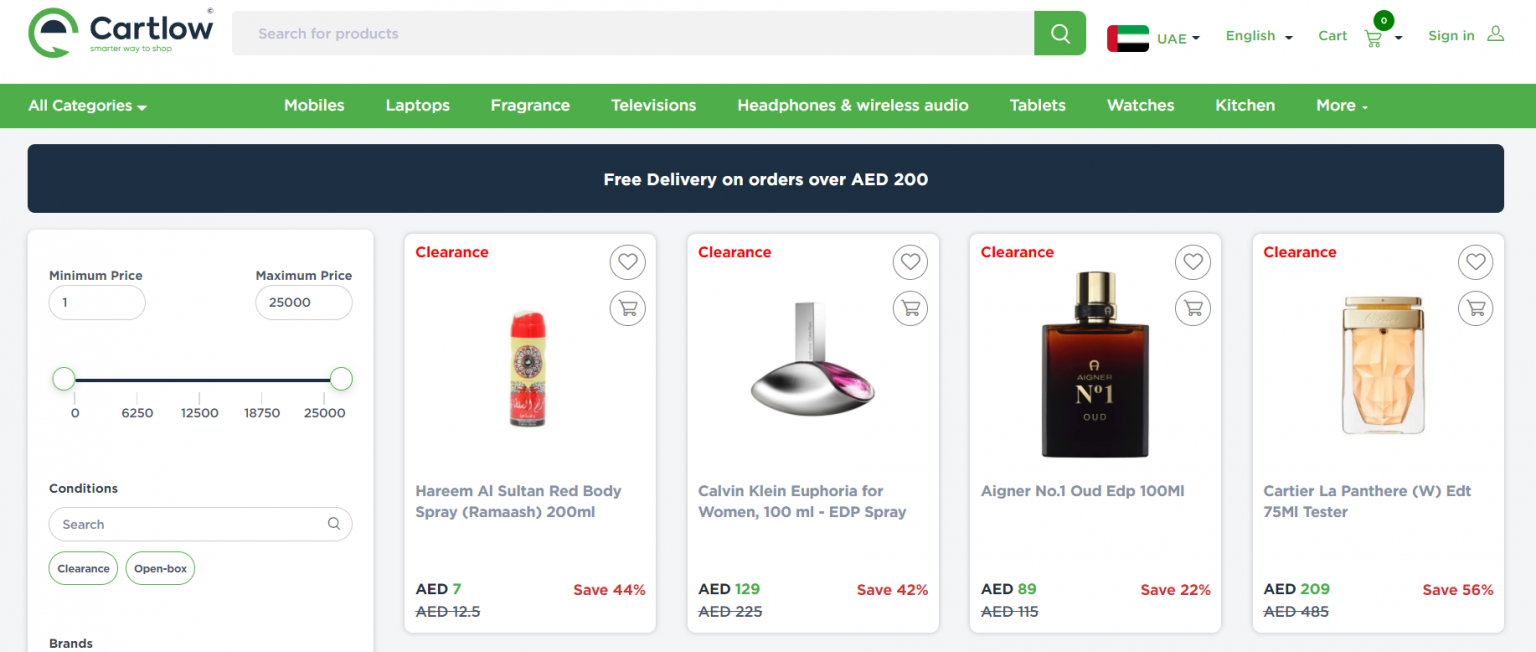Expand the More menu

click(x=1341, y=105)
